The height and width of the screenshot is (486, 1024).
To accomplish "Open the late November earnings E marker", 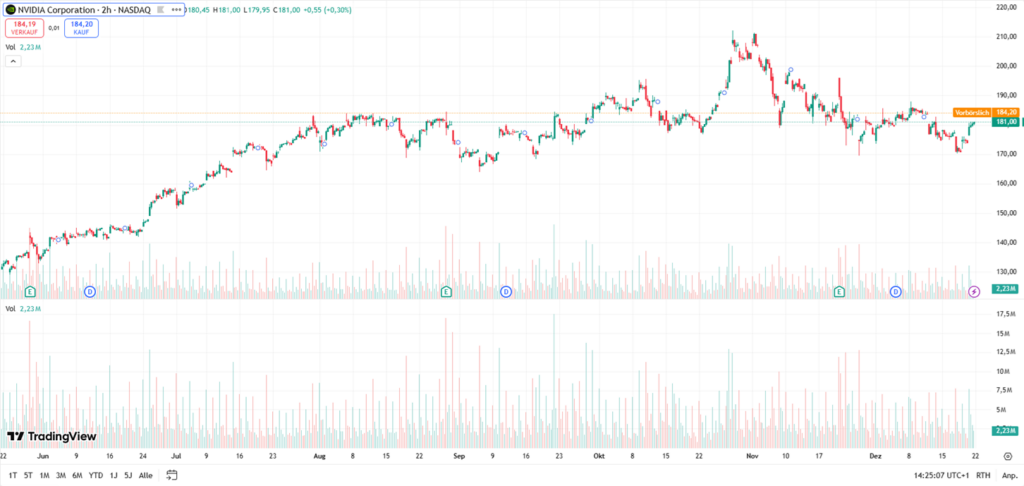I will [840, 291].
